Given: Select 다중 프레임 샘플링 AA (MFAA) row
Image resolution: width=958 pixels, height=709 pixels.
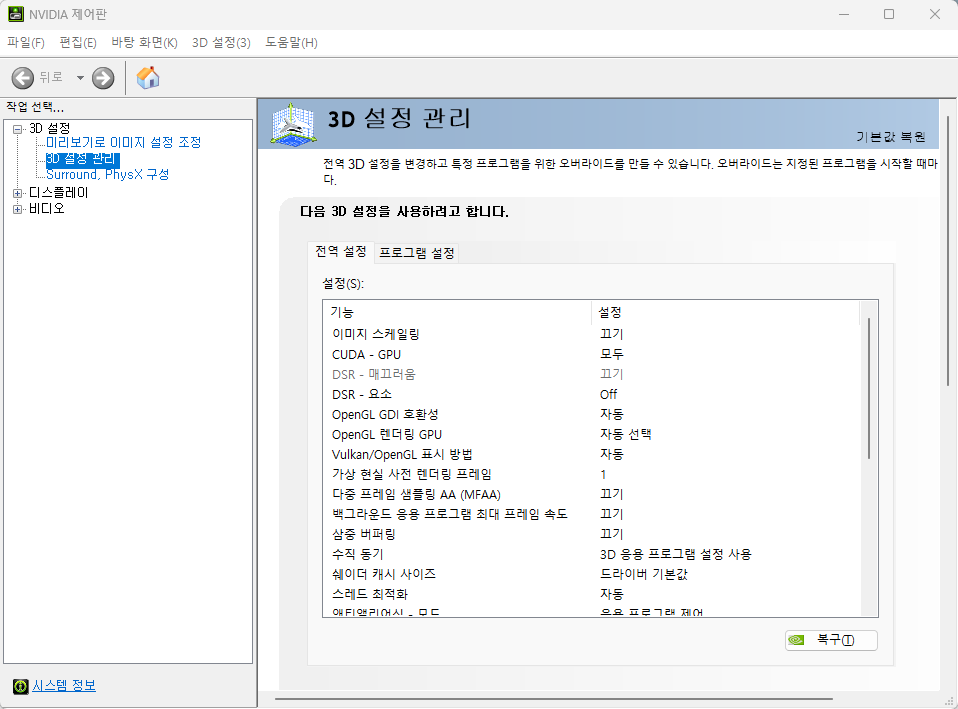Looking at the screenshot, I should (x=591, y=494).
